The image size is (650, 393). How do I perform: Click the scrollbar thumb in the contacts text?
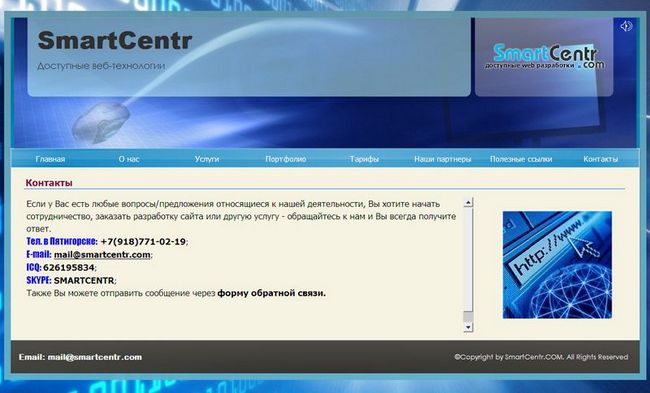(x=468, y=316)
